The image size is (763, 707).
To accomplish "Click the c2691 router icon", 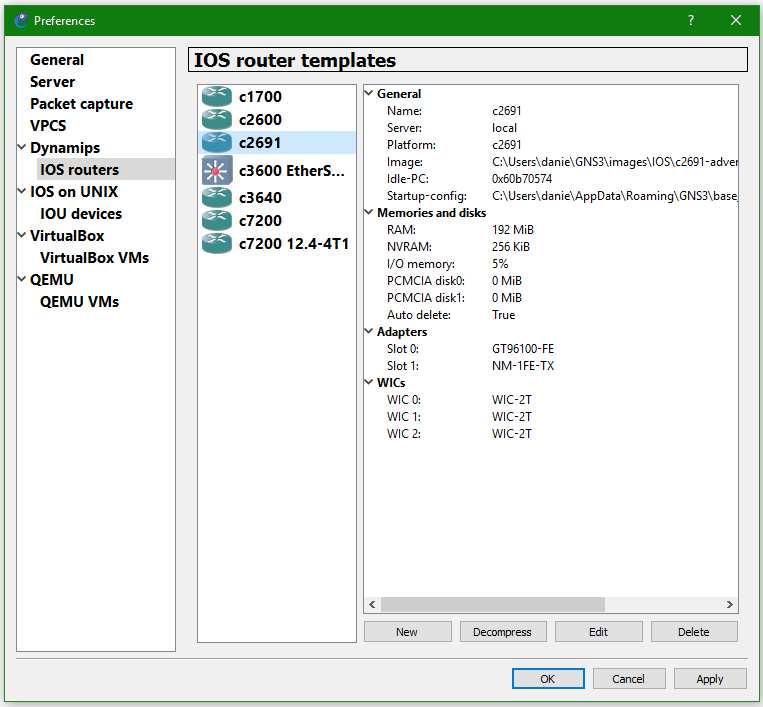I will (x=217, y=143).
